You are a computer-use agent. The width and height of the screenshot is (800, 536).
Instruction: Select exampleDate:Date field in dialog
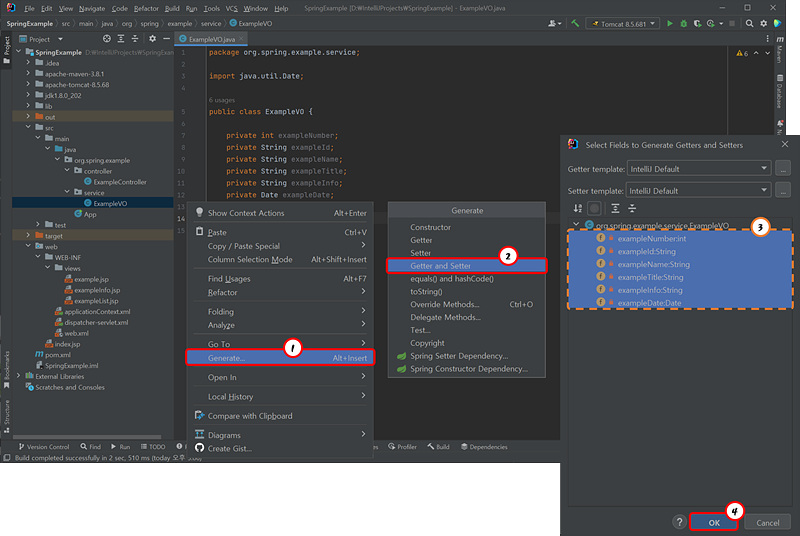(x=680, y=302)
